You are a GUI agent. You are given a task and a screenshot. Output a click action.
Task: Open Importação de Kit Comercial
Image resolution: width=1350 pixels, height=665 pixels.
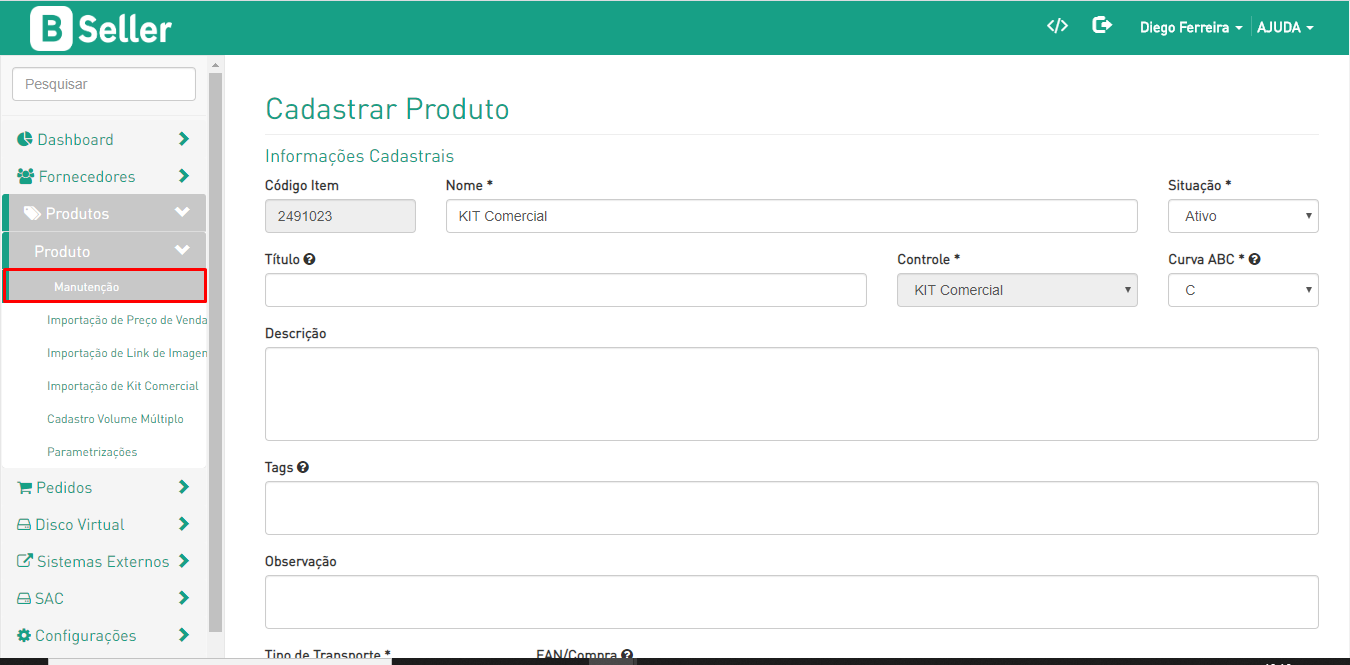tap(122, 386)
